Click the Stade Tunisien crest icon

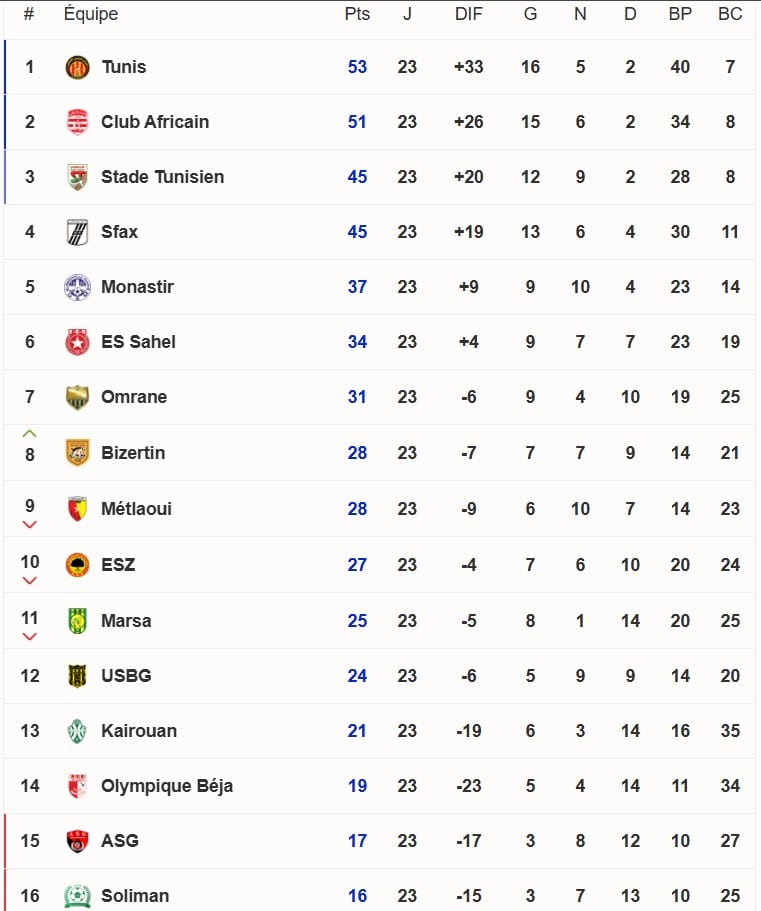pyautogui.click(x=77, y=177)
